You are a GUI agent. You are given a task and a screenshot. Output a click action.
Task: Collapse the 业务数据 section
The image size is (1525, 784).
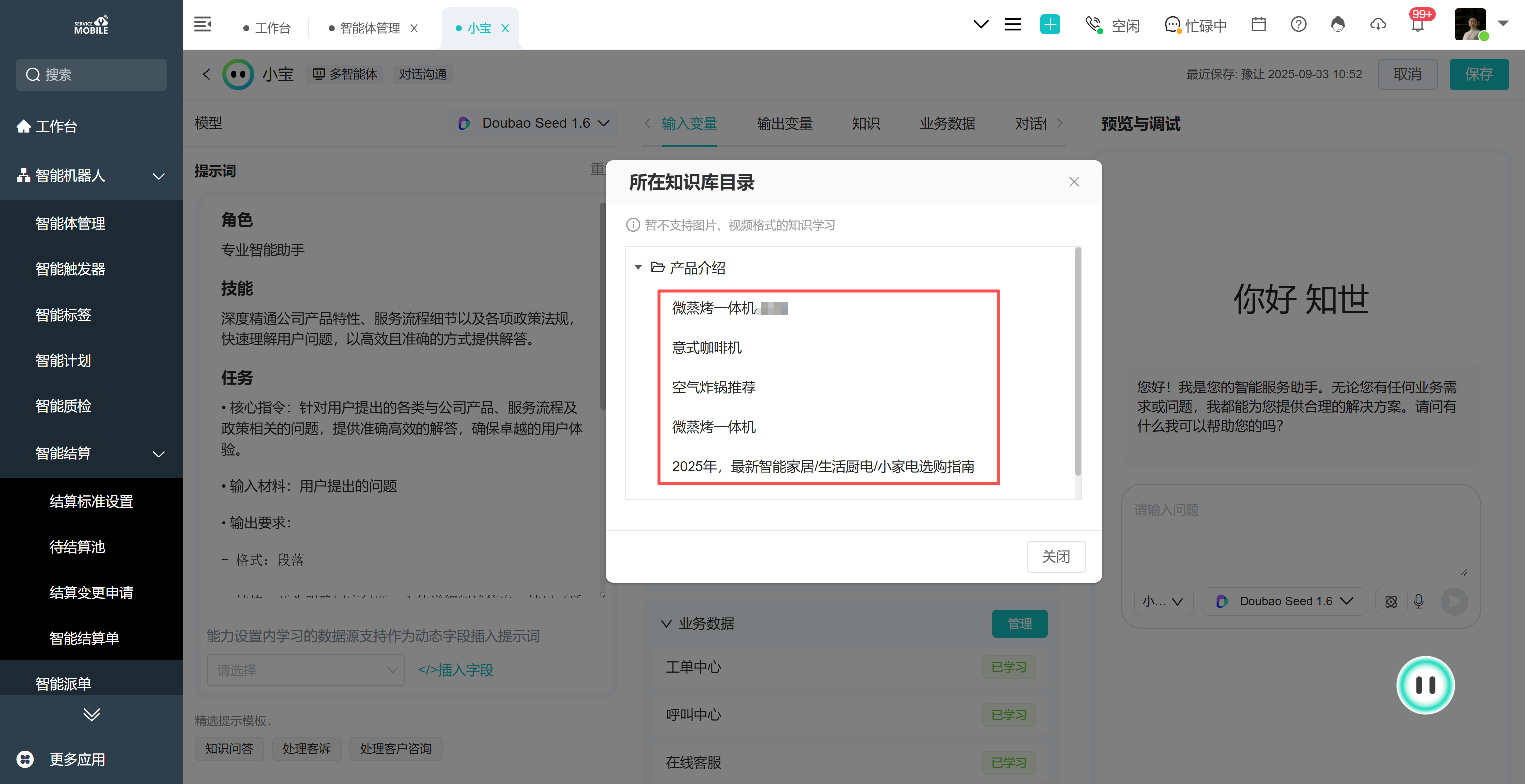[x=666, y=624]
